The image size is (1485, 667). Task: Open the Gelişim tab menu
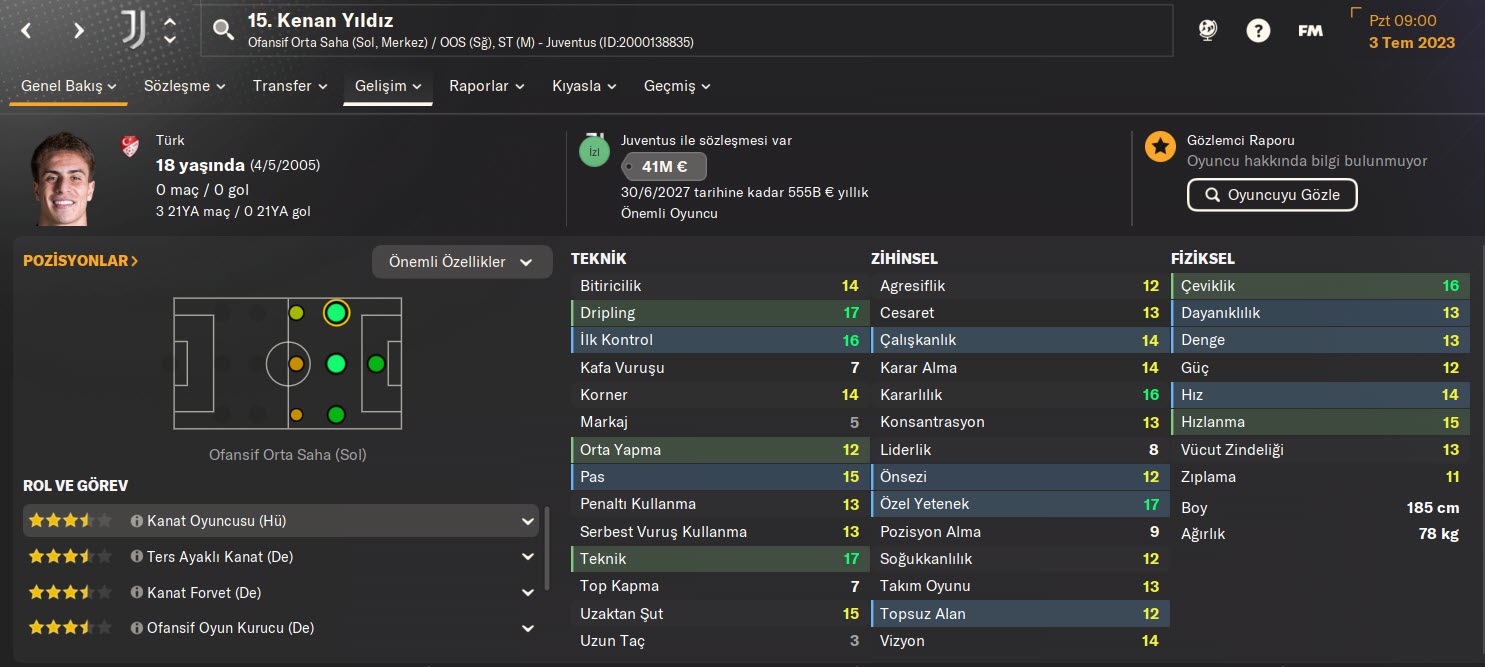pos(388,86)
